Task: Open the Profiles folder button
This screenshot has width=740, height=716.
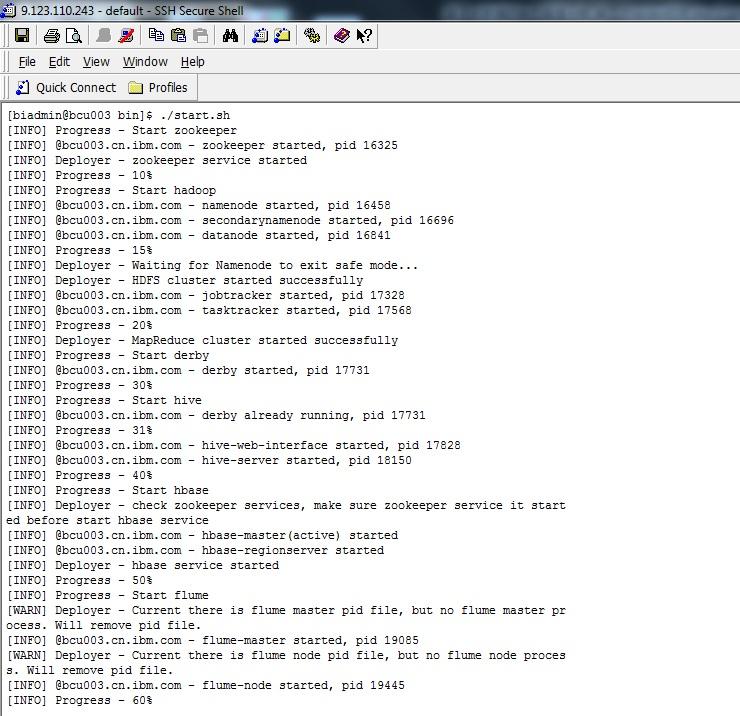Action: 158,88
